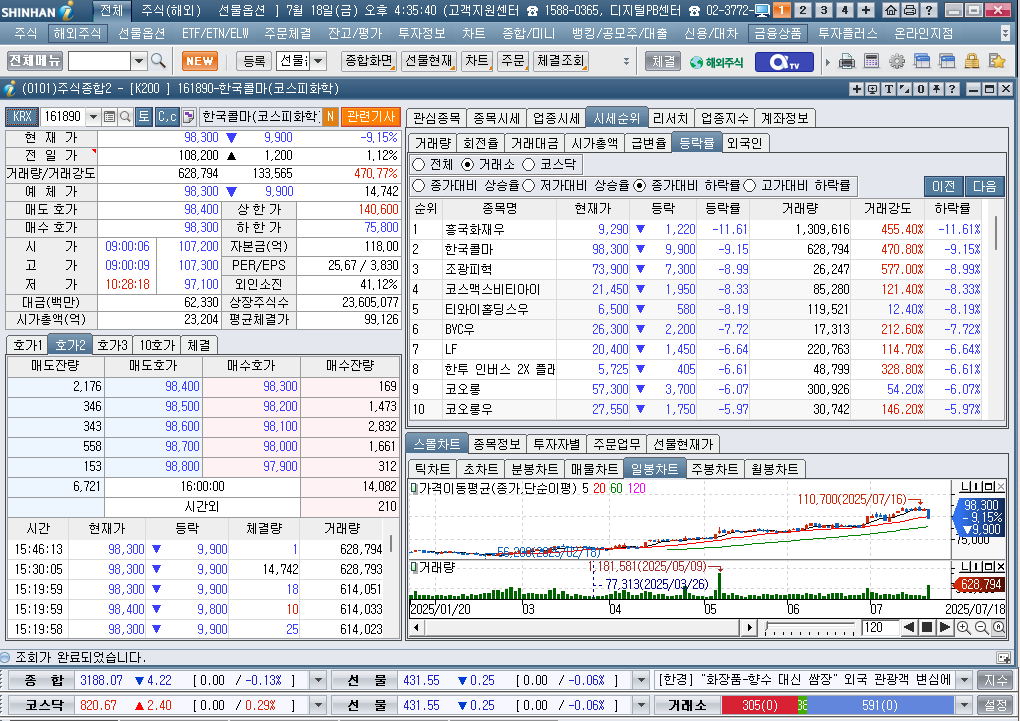The image size is (1020, 721).
Task: Open favorites star icon in toolbar
Action: [x=997, y=62]
